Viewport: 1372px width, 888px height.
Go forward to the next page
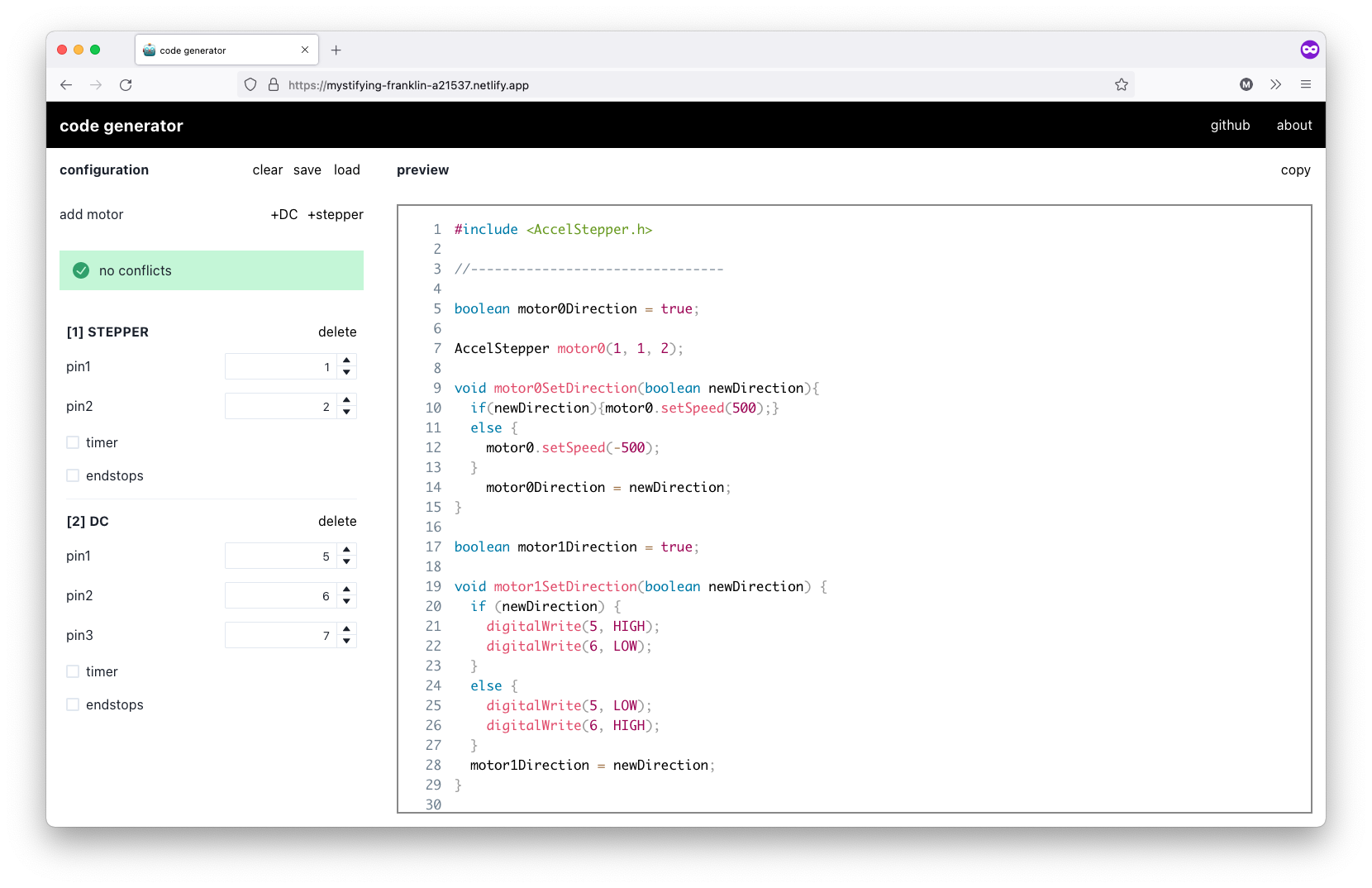pos(96,85)
